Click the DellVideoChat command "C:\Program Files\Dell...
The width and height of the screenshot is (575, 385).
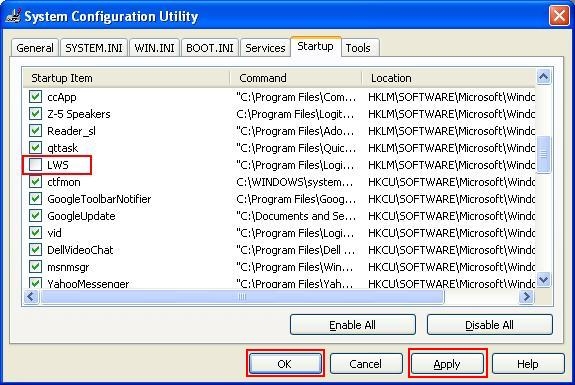tap(296, 250)
